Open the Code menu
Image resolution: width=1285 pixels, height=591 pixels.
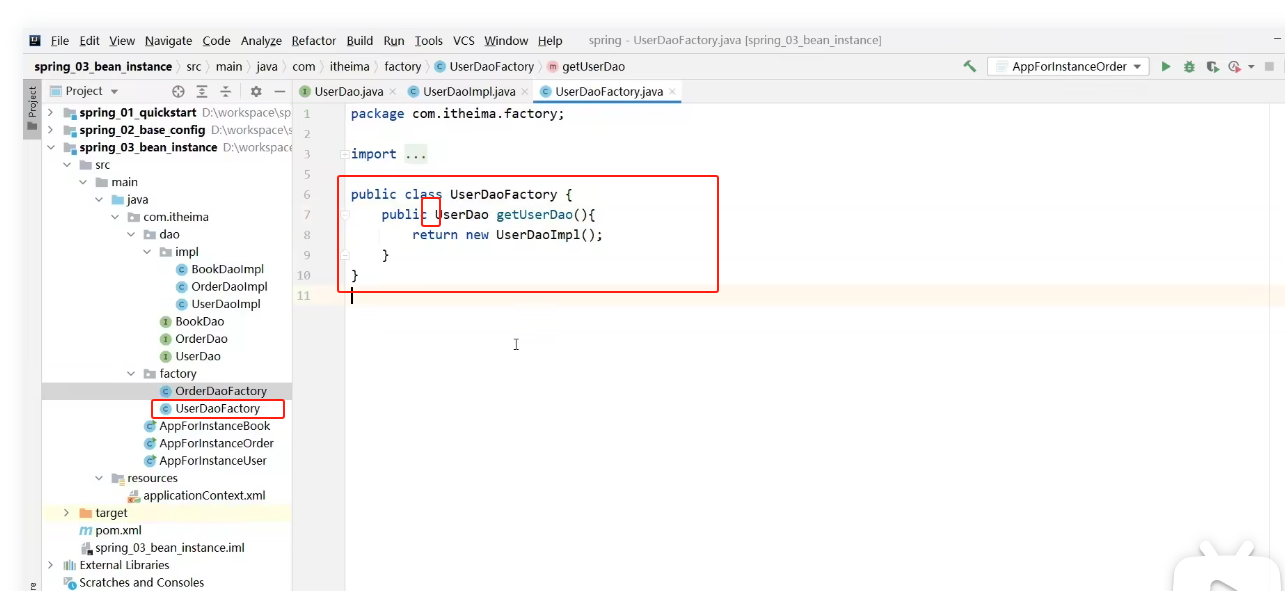coord(216,41)
